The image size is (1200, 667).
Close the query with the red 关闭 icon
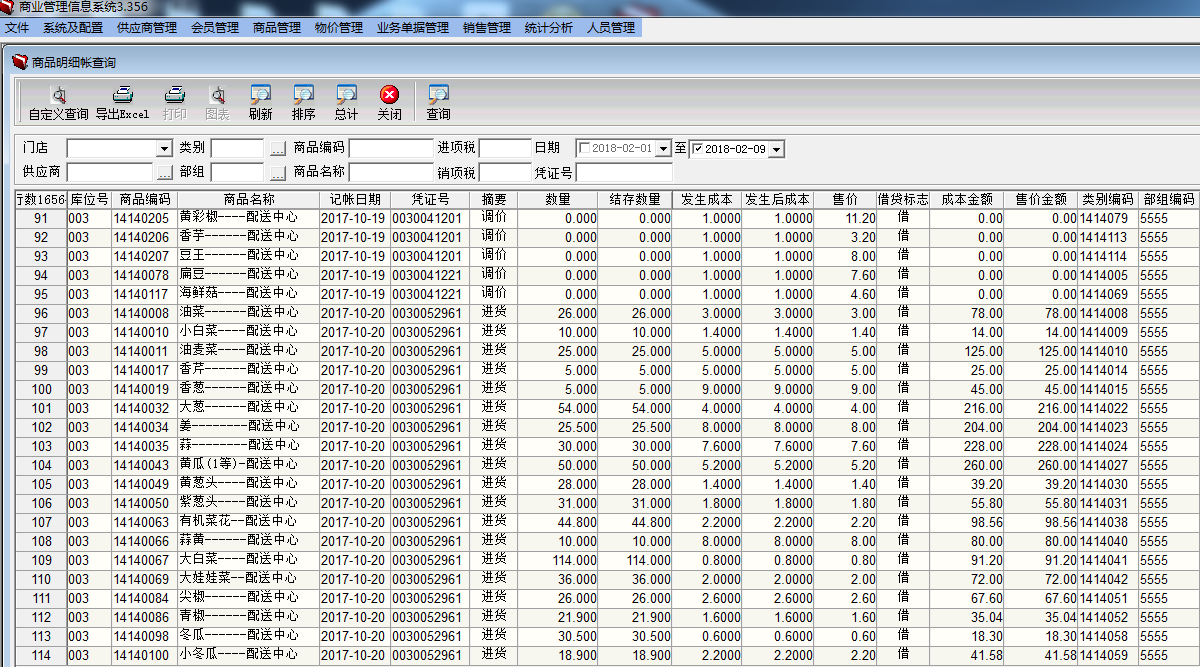point(390,102)
